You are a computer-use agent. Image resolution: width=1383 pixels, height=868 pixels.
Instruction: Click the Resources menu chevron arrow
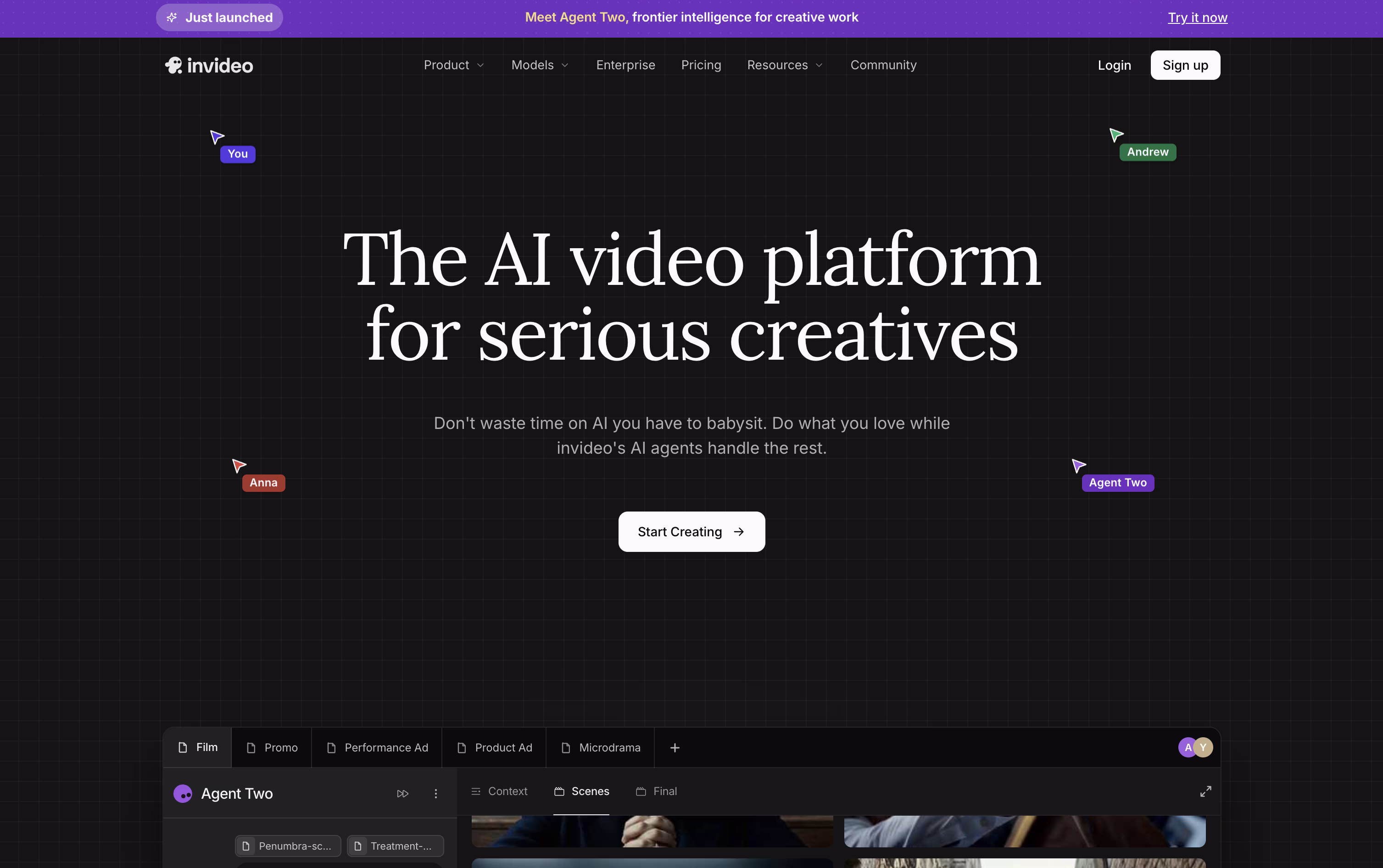point(819,66)
